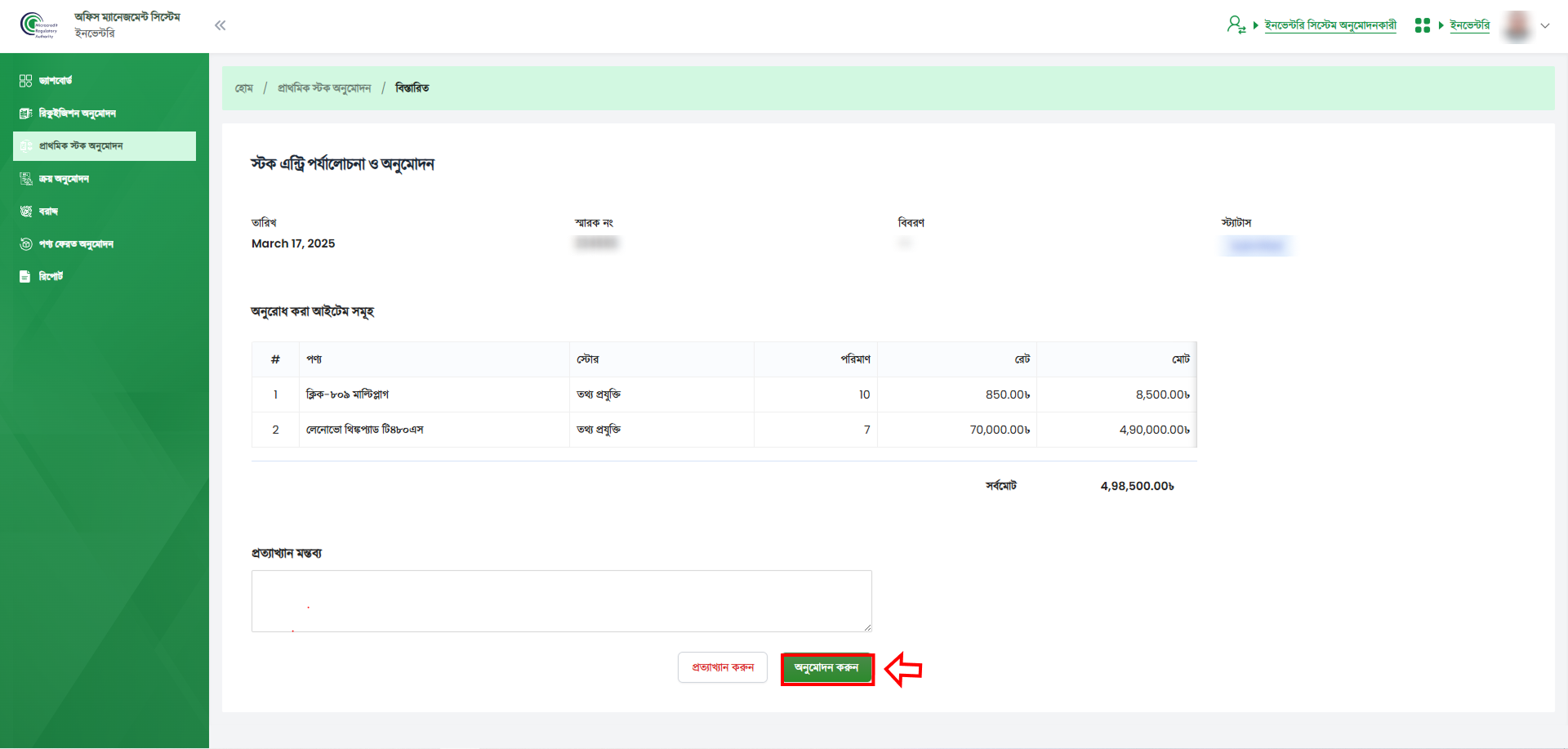Click the grand total 4,98,500.00৳

point(1137,486)
